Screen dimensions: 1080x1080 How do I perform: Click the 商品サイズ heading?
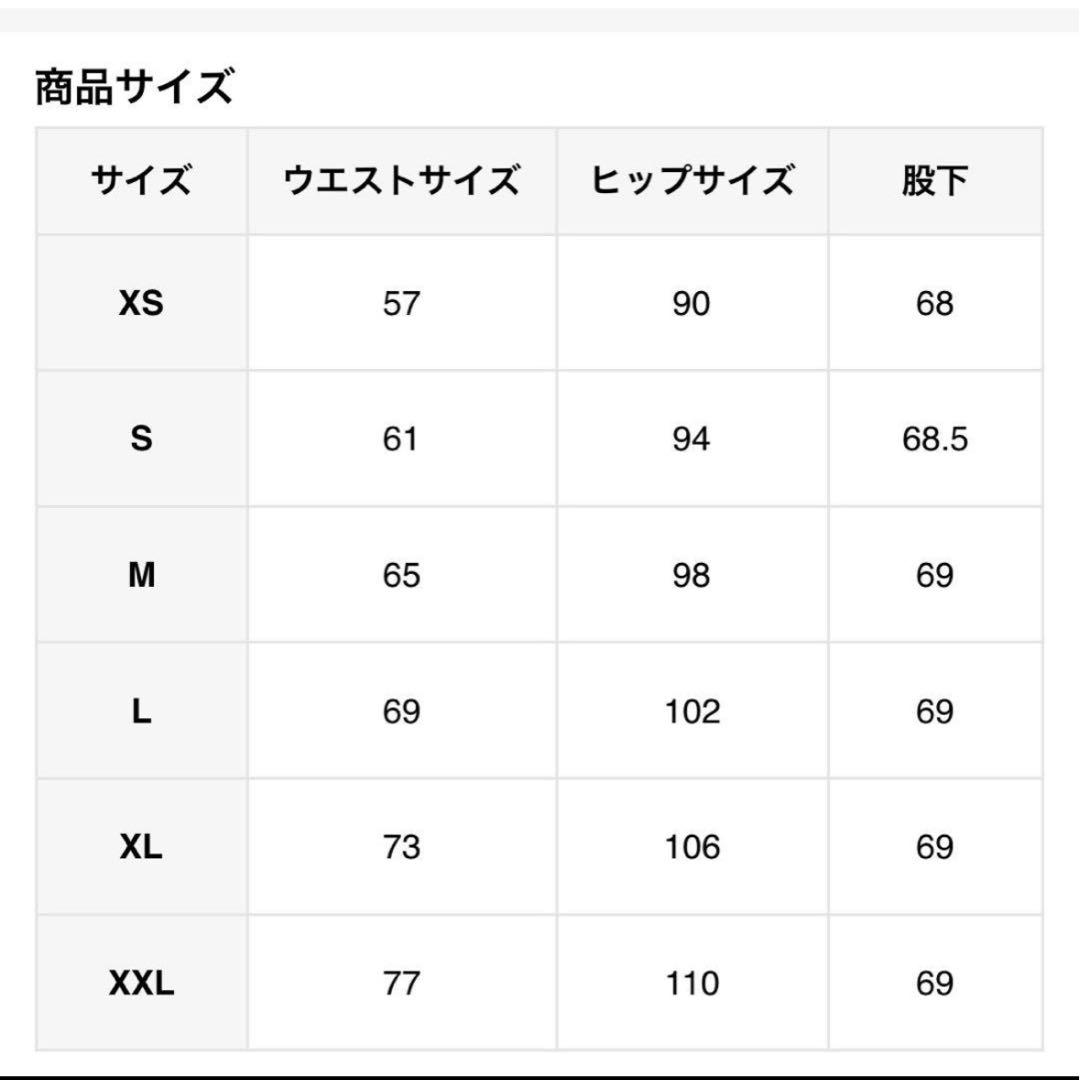[x=134, y=88]
